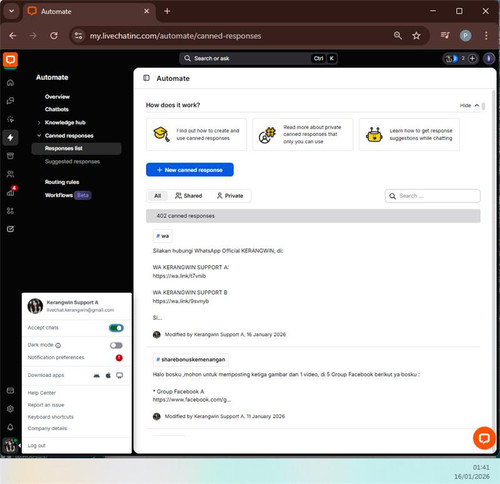Open the browser three-dot menu
Image resolution: width=500 pixels, height=484 pixels.
(x=486, y=36)
